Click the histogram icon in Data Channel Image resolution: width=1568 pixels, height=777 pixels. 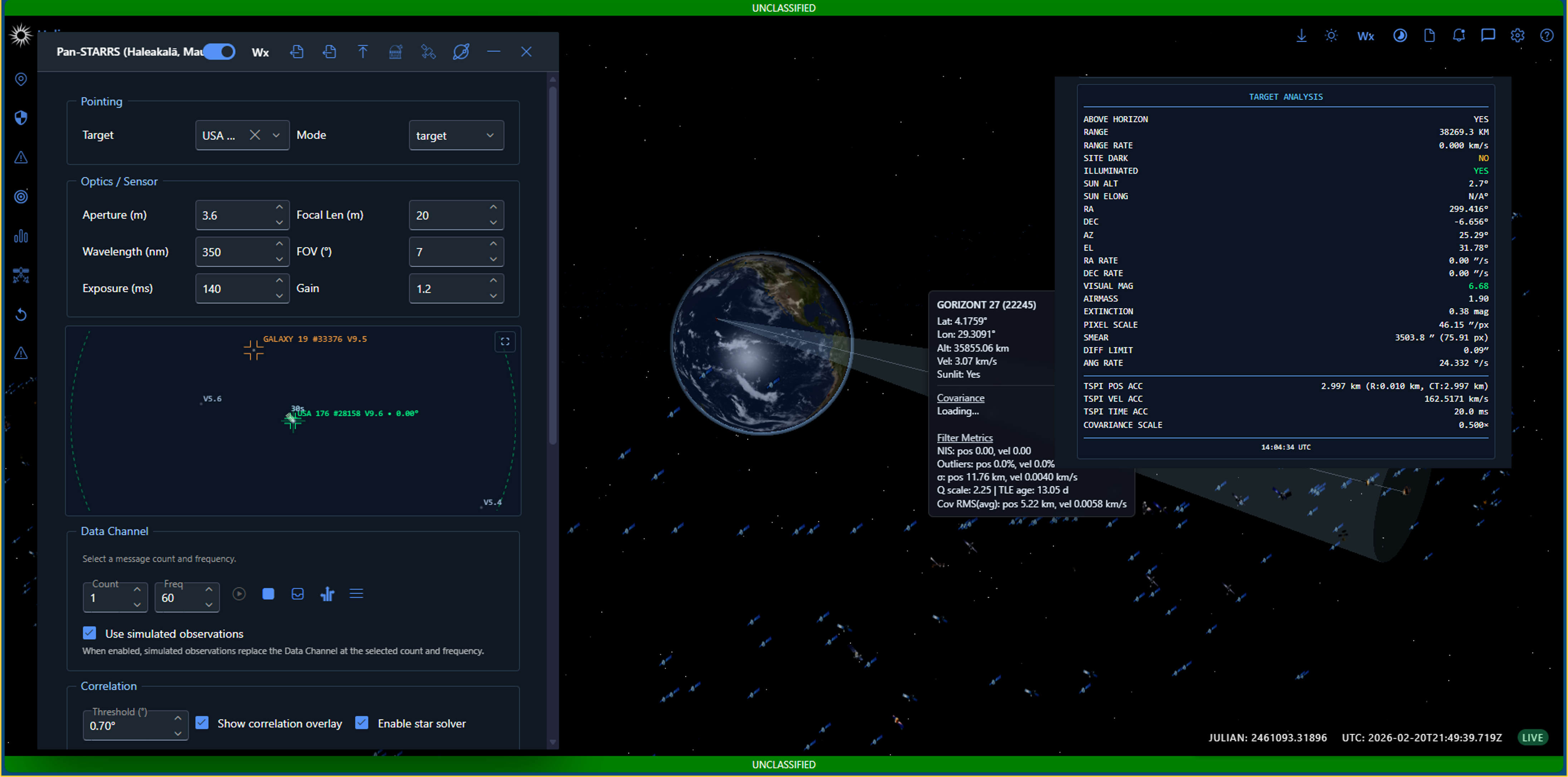pos(327,594)
